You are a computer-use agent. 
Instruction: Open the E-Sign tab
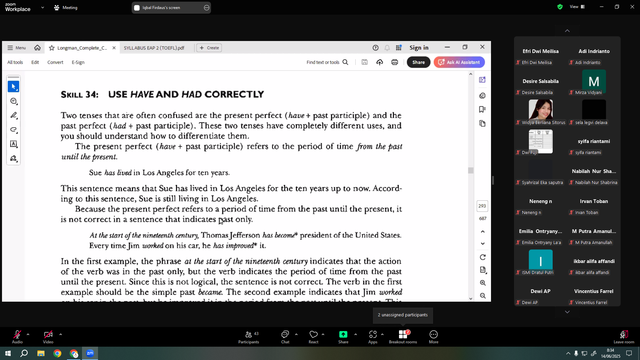point(78,62)
